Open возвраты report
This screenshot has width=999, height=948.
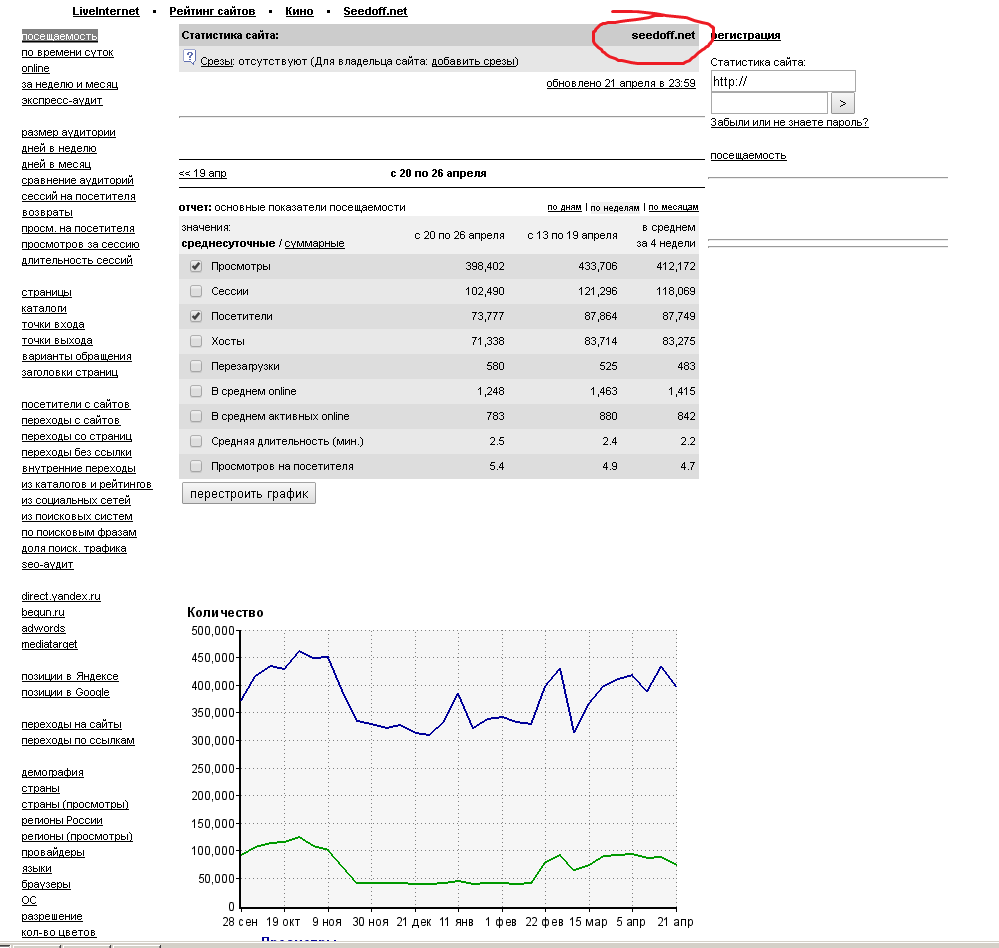(x=47, y=212)
